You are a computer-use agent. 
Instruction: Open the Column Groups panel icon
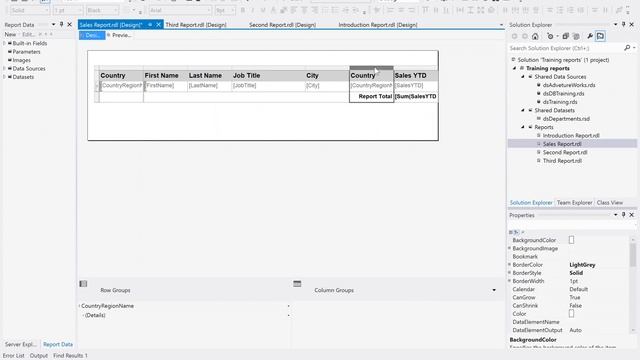click(297, 284)
